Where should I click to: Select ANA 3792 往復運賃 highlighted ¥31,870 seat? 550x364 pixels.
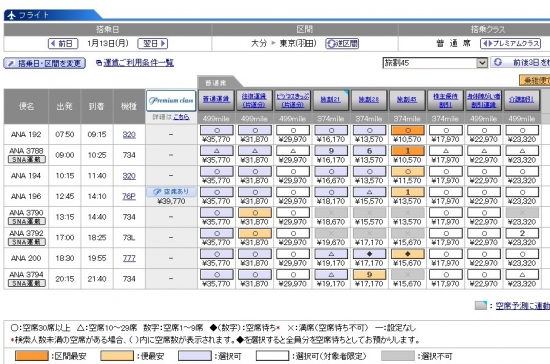[255, 234]
